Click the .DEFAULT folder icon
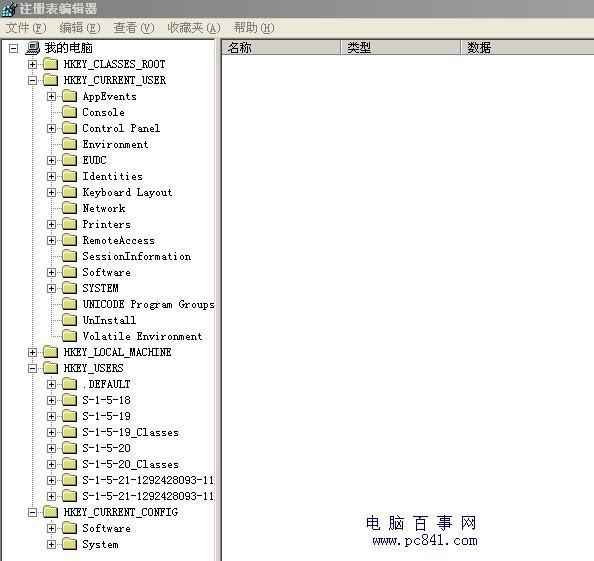This screenshot has height=561, width=594. [69, 384]
